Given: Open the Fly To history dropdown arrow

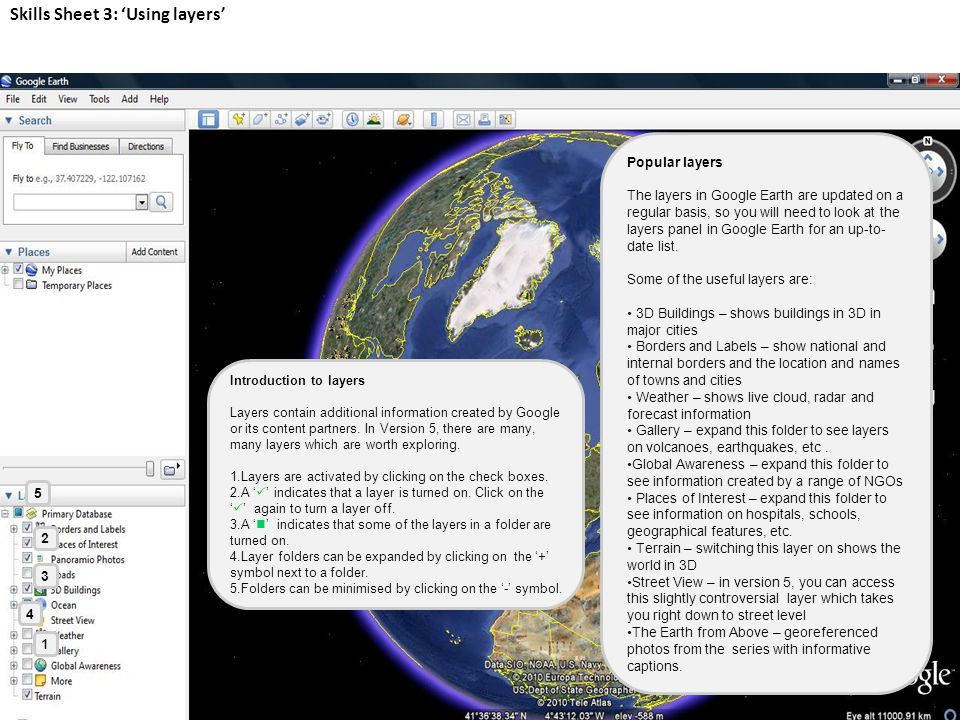Looking at the screenshot, I should point(141,202).
